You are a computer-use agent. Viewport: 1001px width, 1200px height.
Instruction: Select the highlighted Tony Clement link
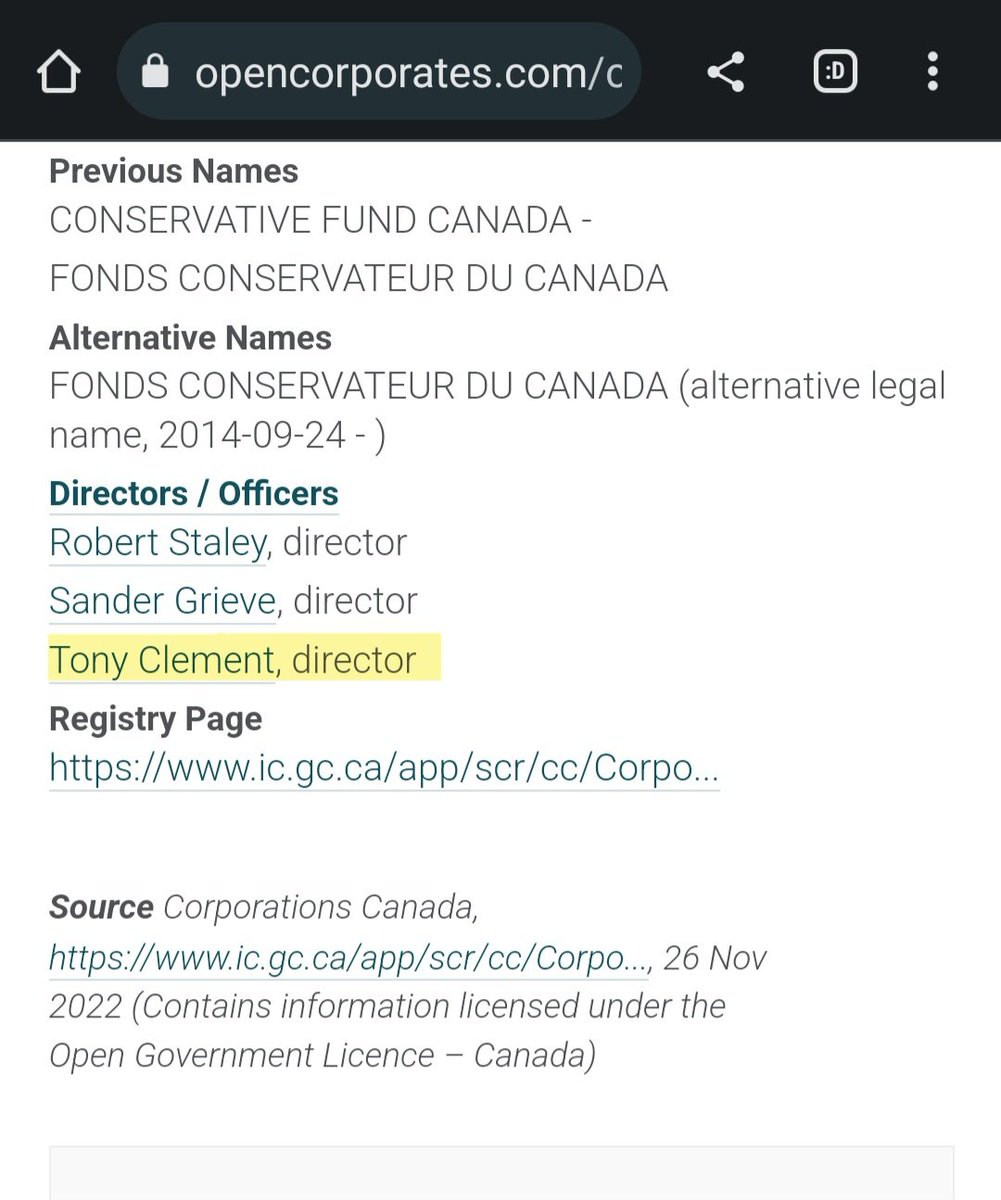click(161, 660)
